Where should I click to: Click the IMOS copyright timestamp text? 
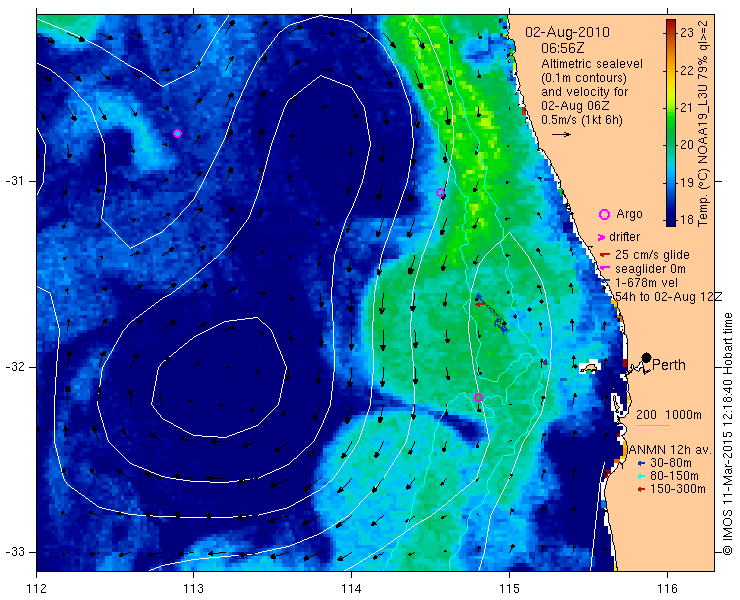[x=727, y=433]
